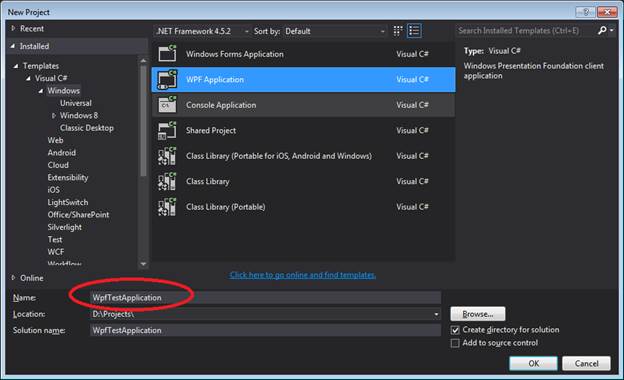This screenshot has height=380, width=624.
Task: Open the Location path dropdown arrow
Action: [x=436, y=314]
